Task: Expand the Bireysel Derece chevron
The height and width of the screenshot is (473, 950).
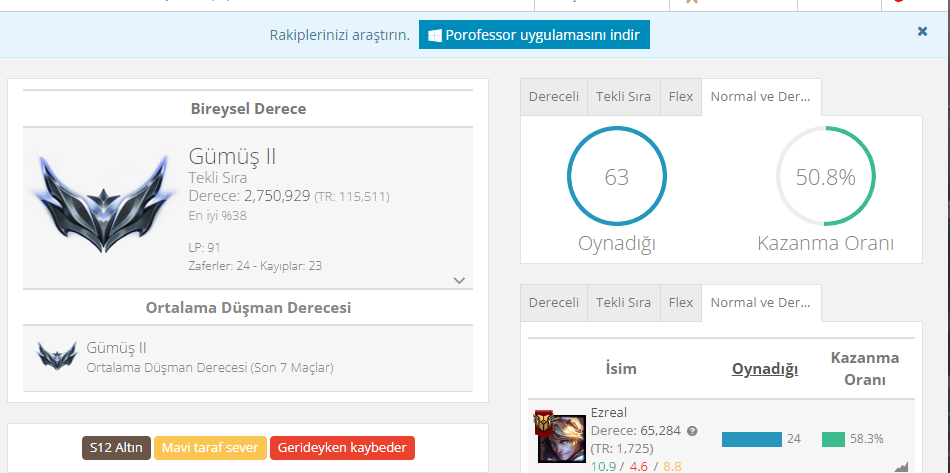Action: coord(459,280)
